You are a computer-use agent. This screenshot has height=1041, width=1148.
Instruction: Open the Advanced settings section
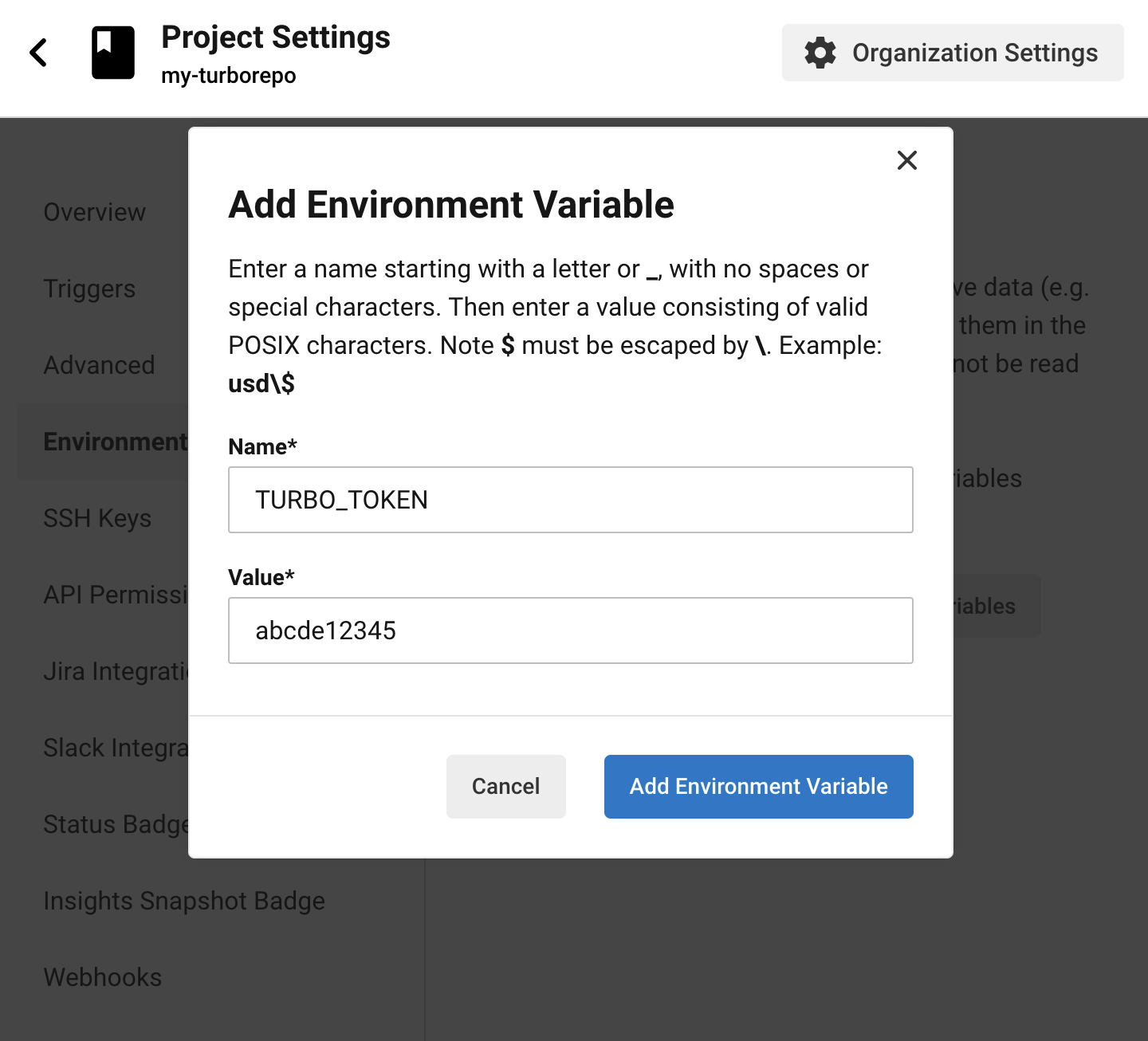pyautogui.click(x=99, y=365)
